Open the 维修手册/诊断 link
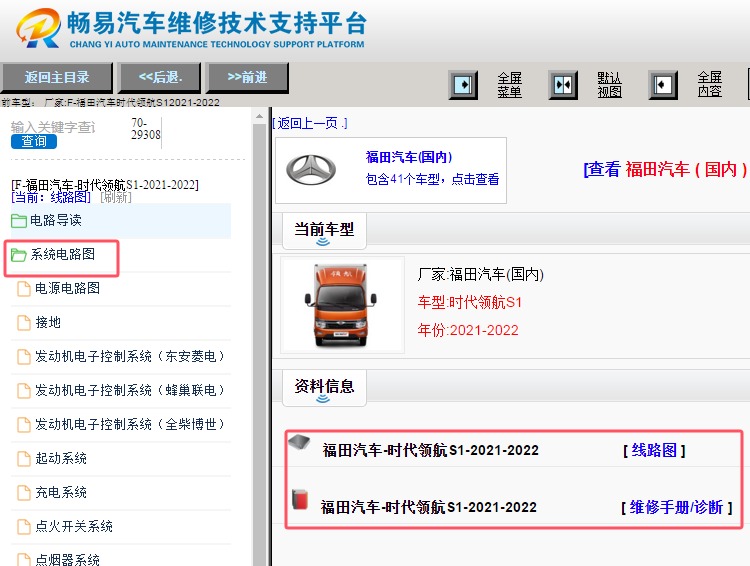 (676, 507)
